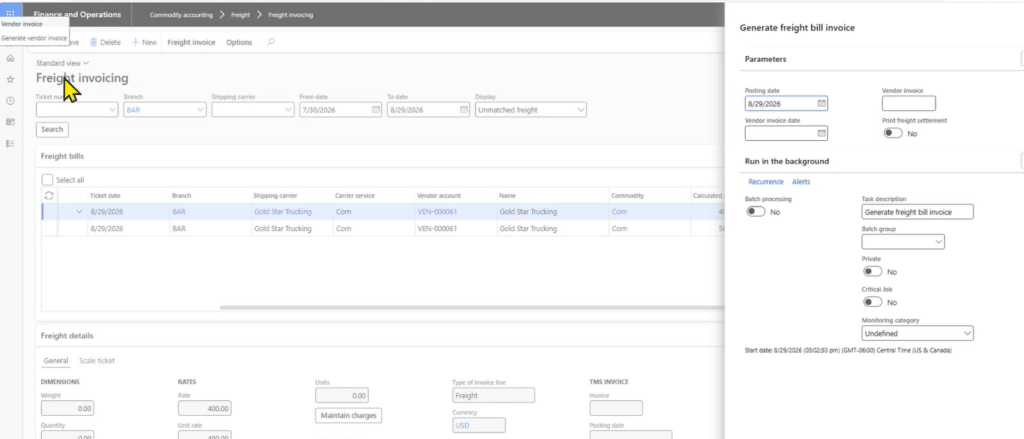Open the Freight invoice menu
The image size is (1024, 439).
click(191, 42)
